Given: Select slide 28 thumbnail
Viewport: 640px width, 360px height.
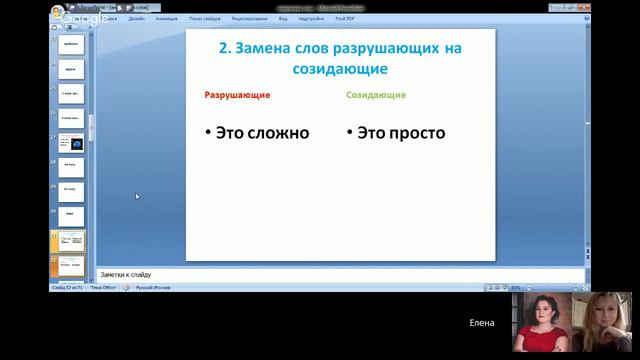Looking at the screenshot, I should [71, 168].
